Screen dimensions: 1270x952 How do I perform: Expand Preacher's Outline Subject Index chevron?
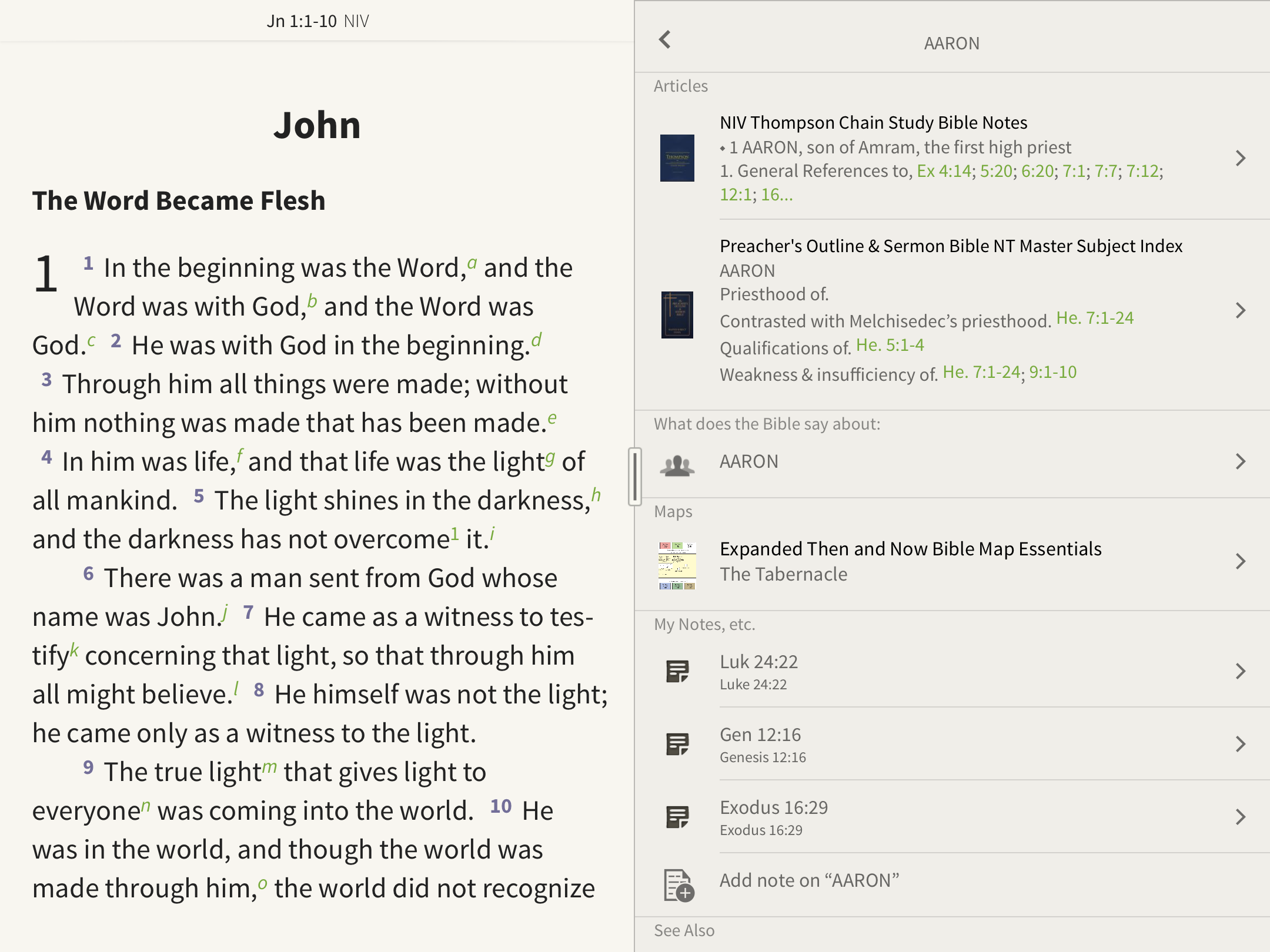point(1241,310)
